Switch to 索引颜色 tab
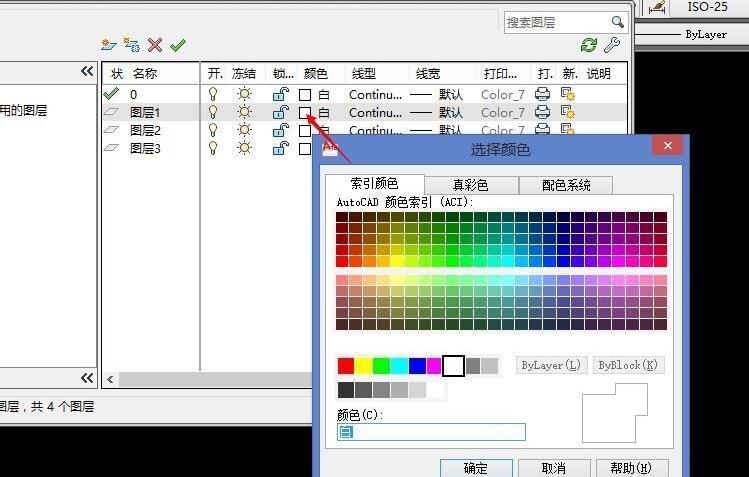 coord(374,183)
